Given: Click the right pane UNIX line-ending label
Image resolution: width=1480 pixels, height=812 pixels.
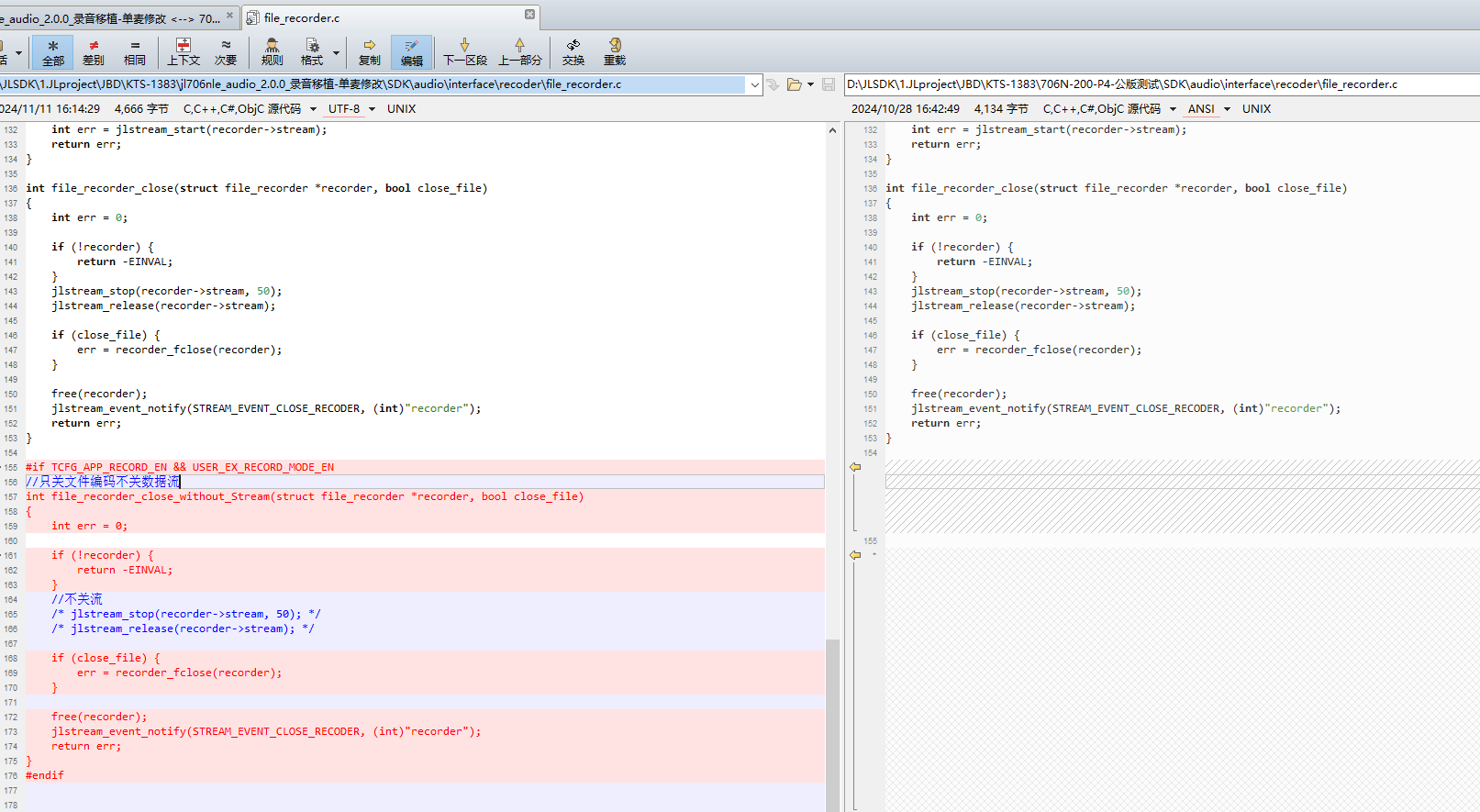Looking at the screenshot, I should [x=1256, y=109].
